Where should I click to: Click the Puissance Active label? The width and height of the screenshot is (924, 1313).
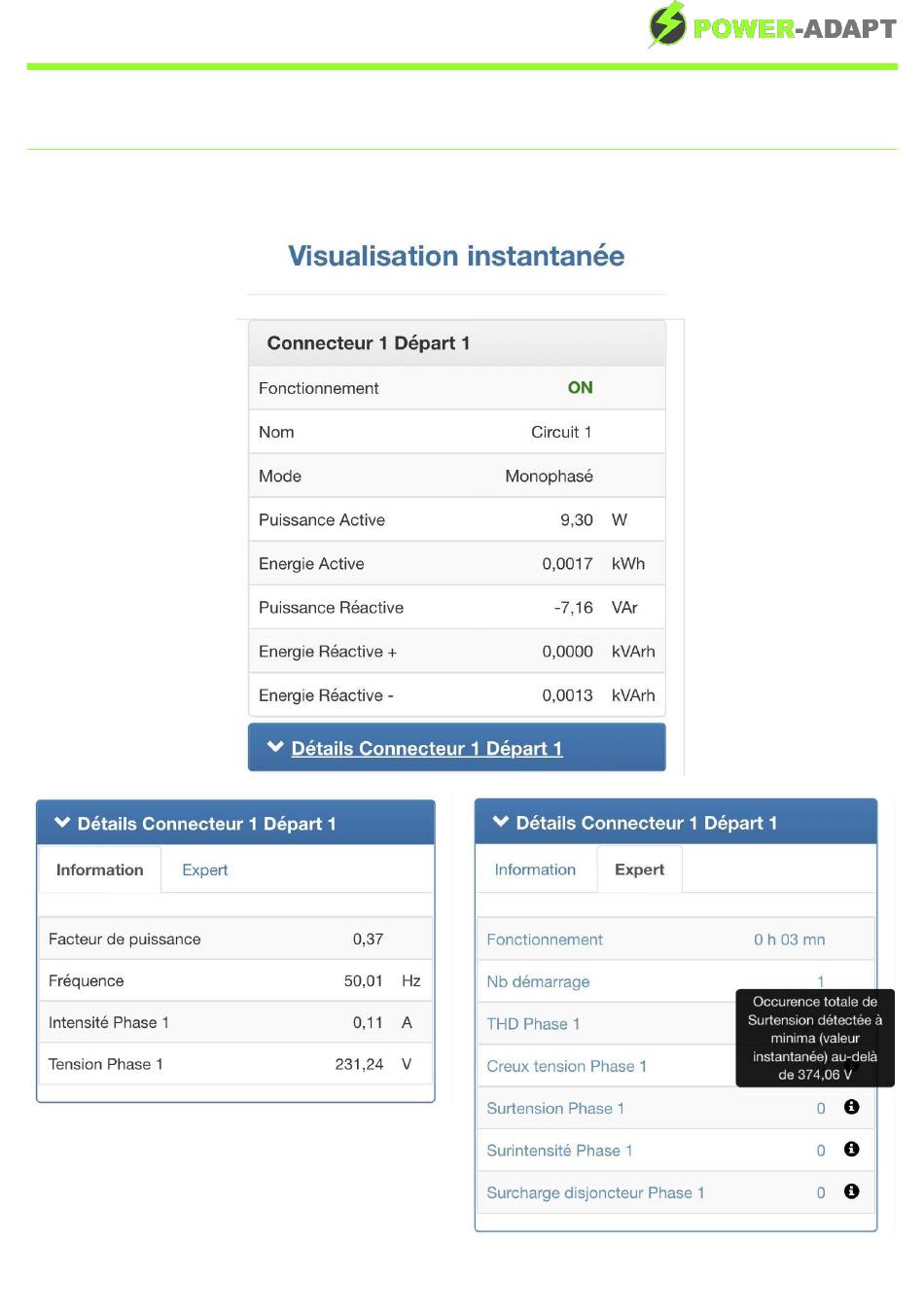pos(322,519)
